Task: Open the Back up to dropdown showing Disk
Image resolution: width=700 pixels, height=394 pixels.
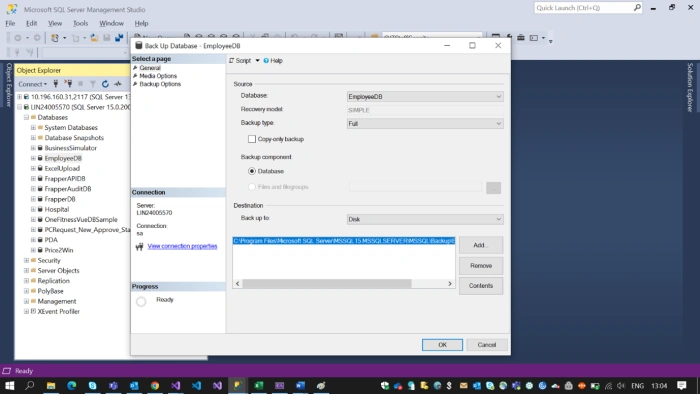Action: click(x=425, y=219)
